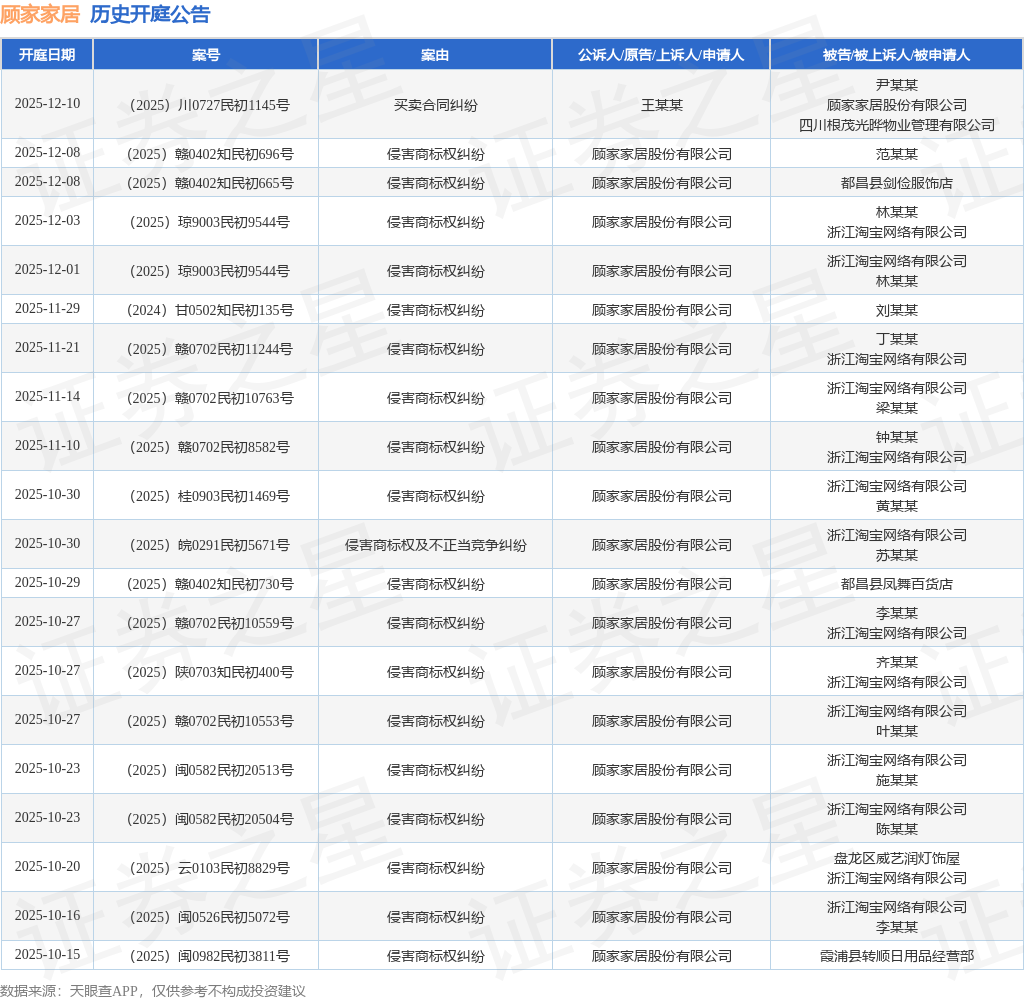
Task: Click the date 2025-12-01
Action: pyautogui.click(x=47, y=270)
